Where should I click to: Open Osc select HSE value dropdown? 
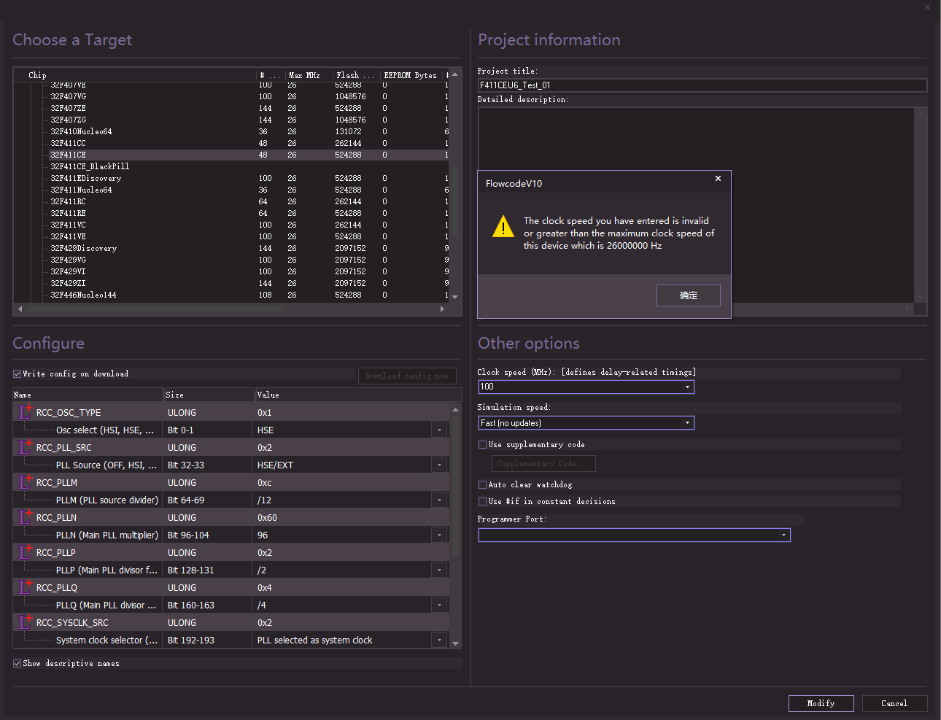439,430
